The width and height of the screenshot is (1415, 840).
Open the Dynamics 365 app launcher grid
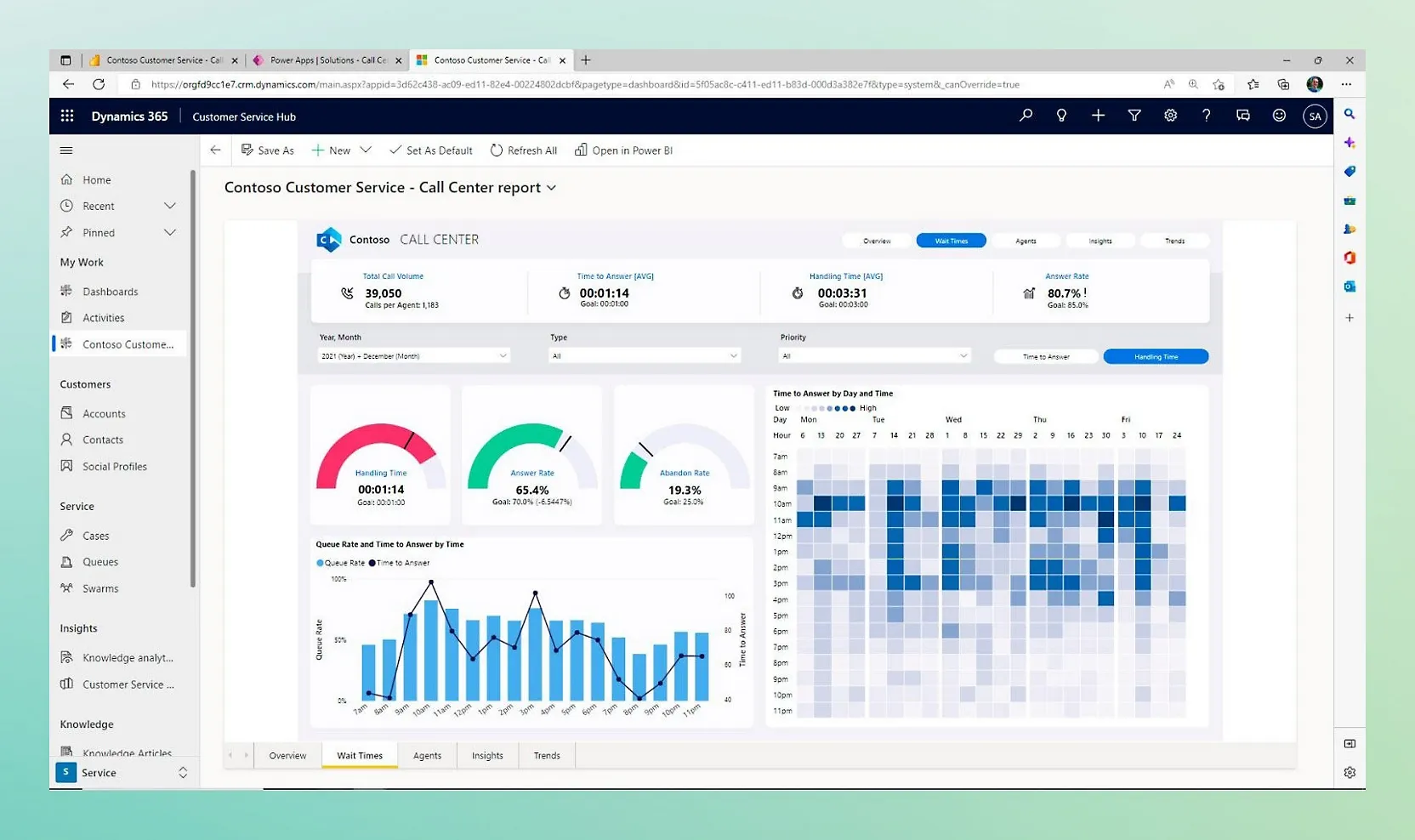coord(67,116)
